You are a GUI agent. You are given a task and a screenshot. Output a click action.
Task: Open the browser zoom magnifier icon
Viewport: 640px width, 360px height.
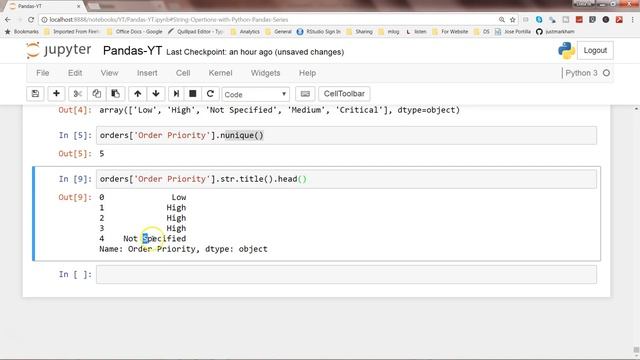coord(502,20)
